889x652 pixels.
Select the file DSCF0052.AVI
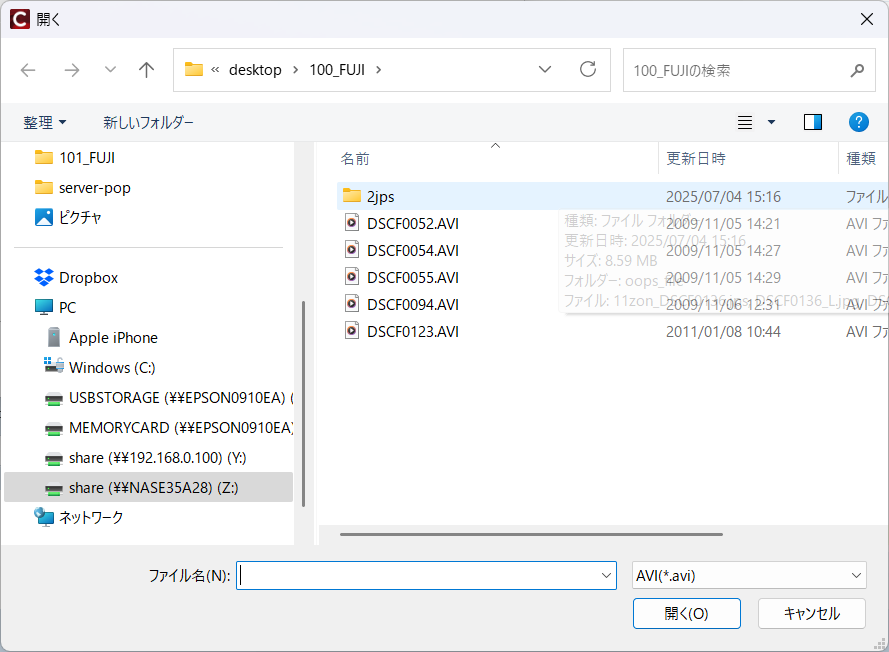pyautogui.click(x=413, y=224)
